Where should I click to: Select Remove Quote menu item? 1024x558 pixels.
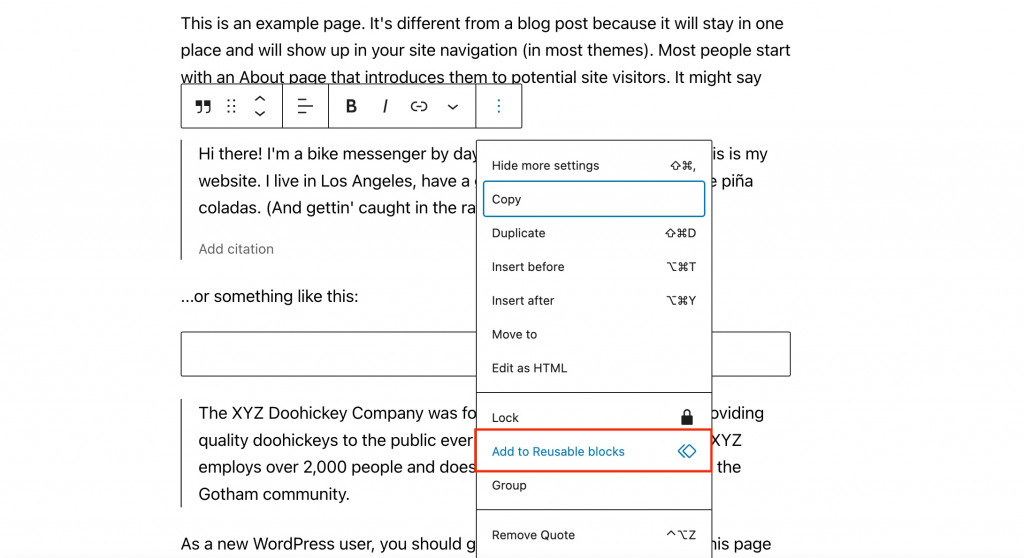[x=594, y=535]
